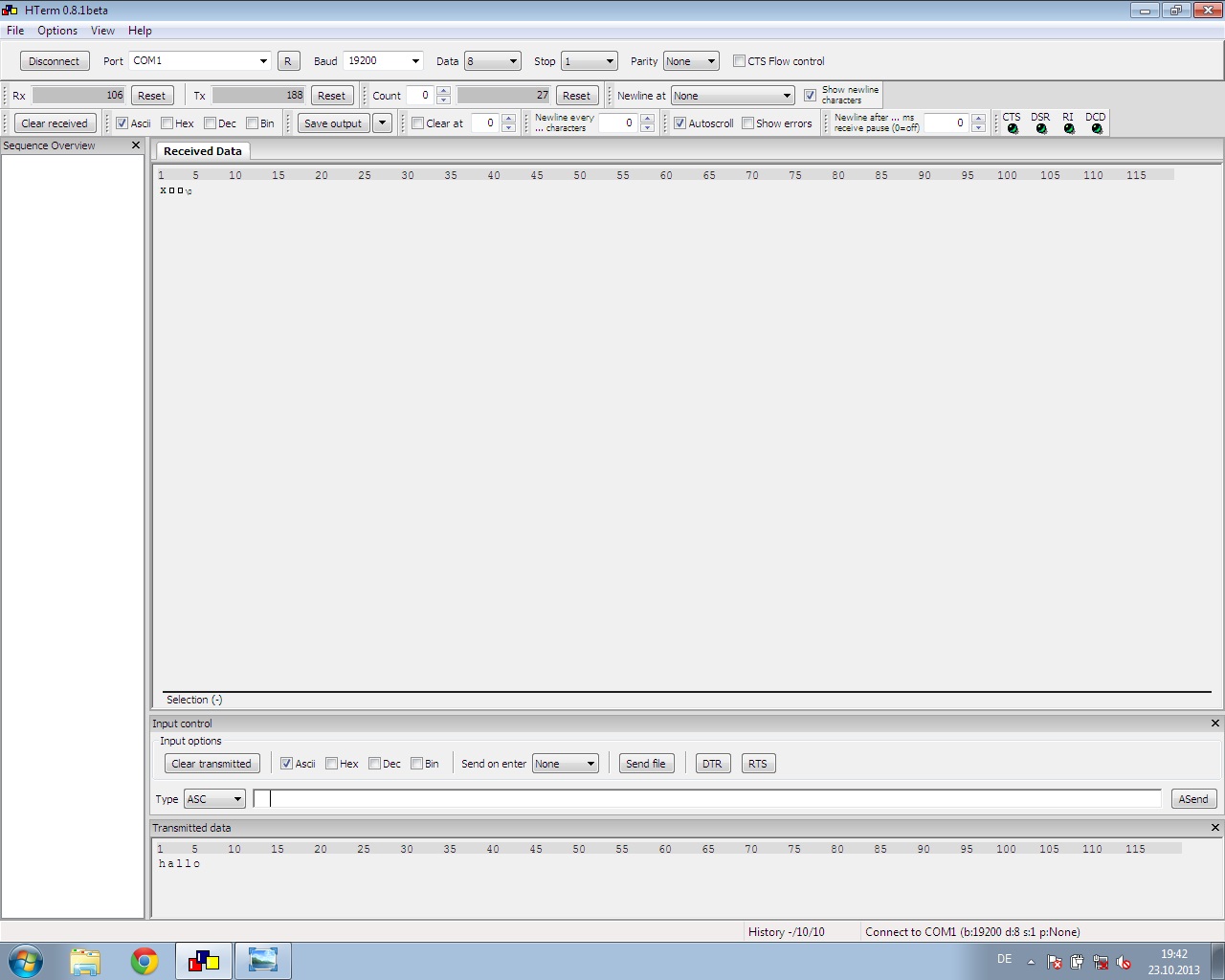Toggle the DTR line button
Screen dimensions: 1225x980
pos(712,764)
